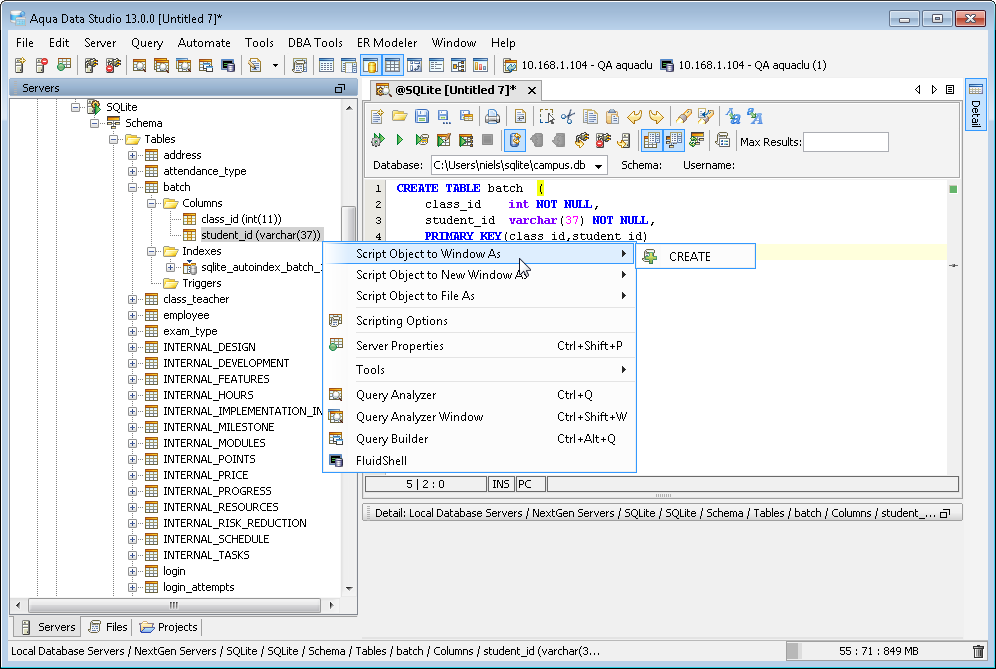The image size is (996, 669).
Task: Click the Server Properties grid icon in main toolbar
Action: [64, 65]
